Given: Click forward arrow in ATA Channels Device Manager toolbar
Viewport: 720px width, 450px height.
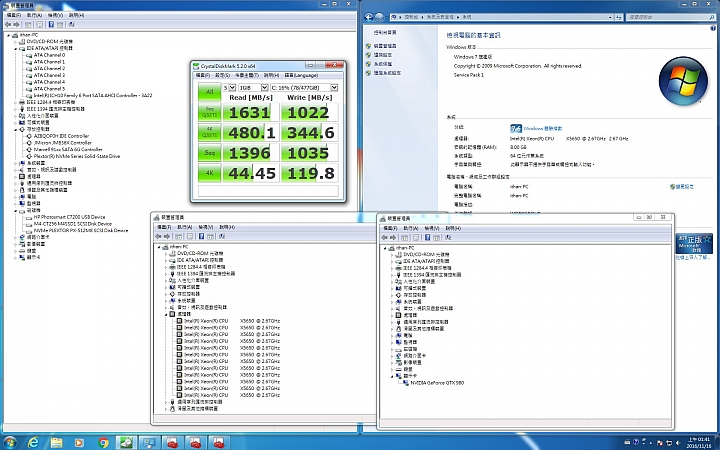Looking at the screenshot, I should click(x=17, y=24).
